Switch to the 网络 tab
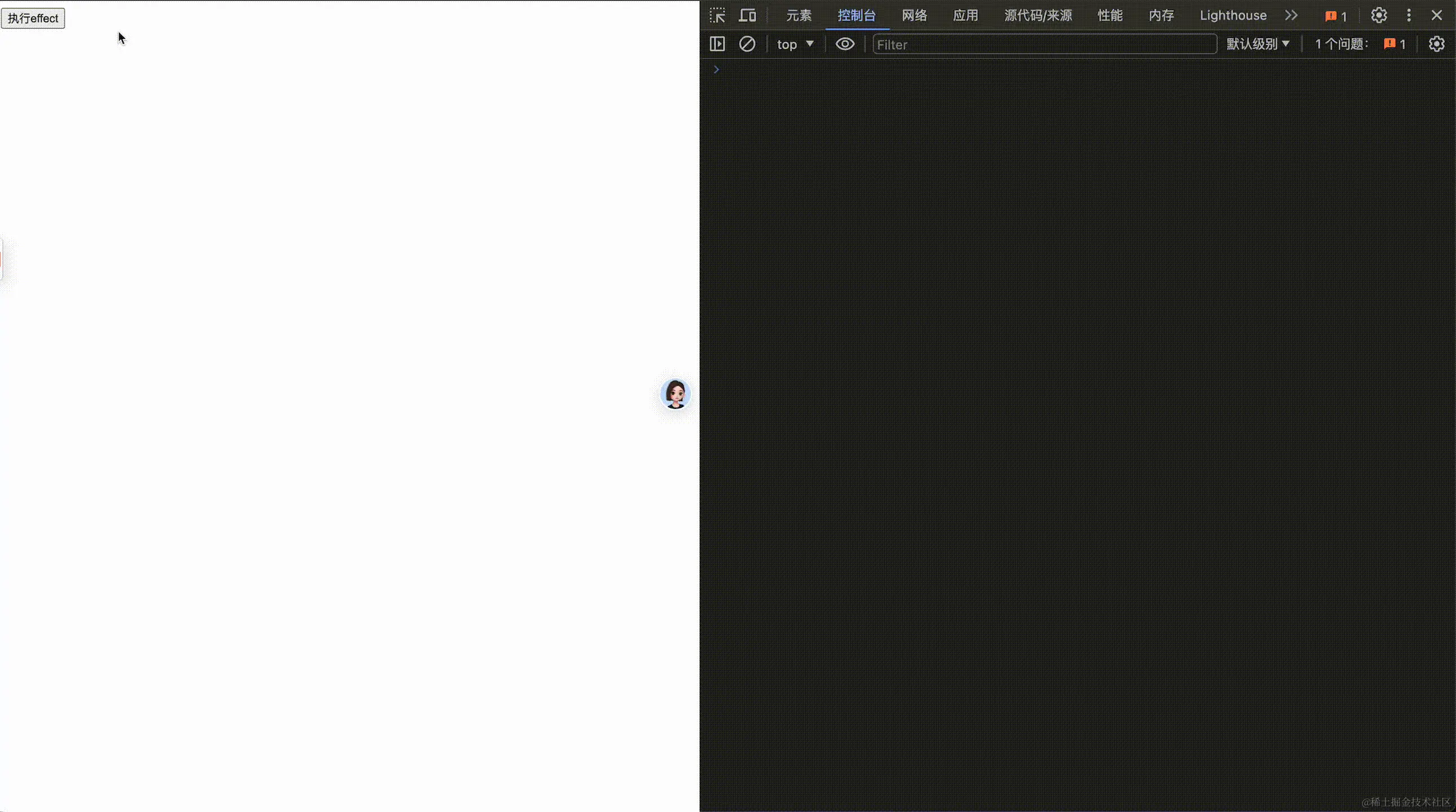The width and height of the screenshot is (1456, 812). [914, 15]
